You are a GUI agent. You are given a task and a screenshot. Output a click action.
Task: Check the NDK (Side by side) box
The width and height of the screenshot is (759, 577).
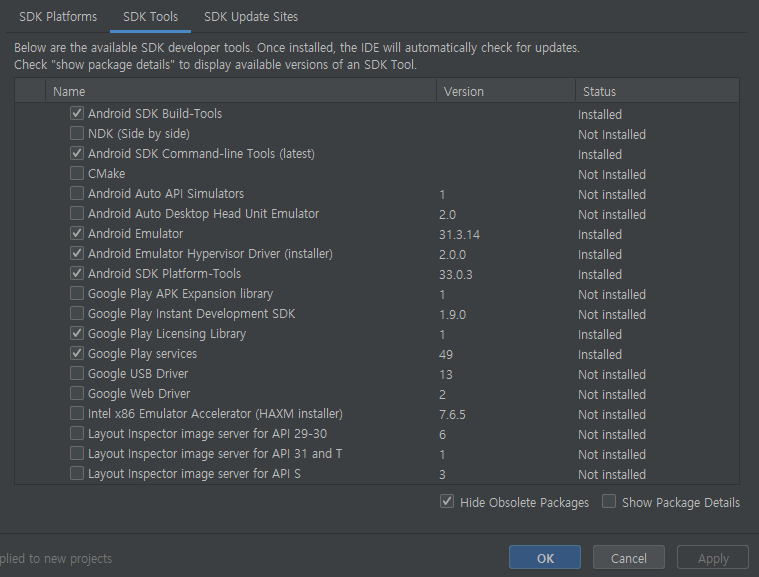76,133
